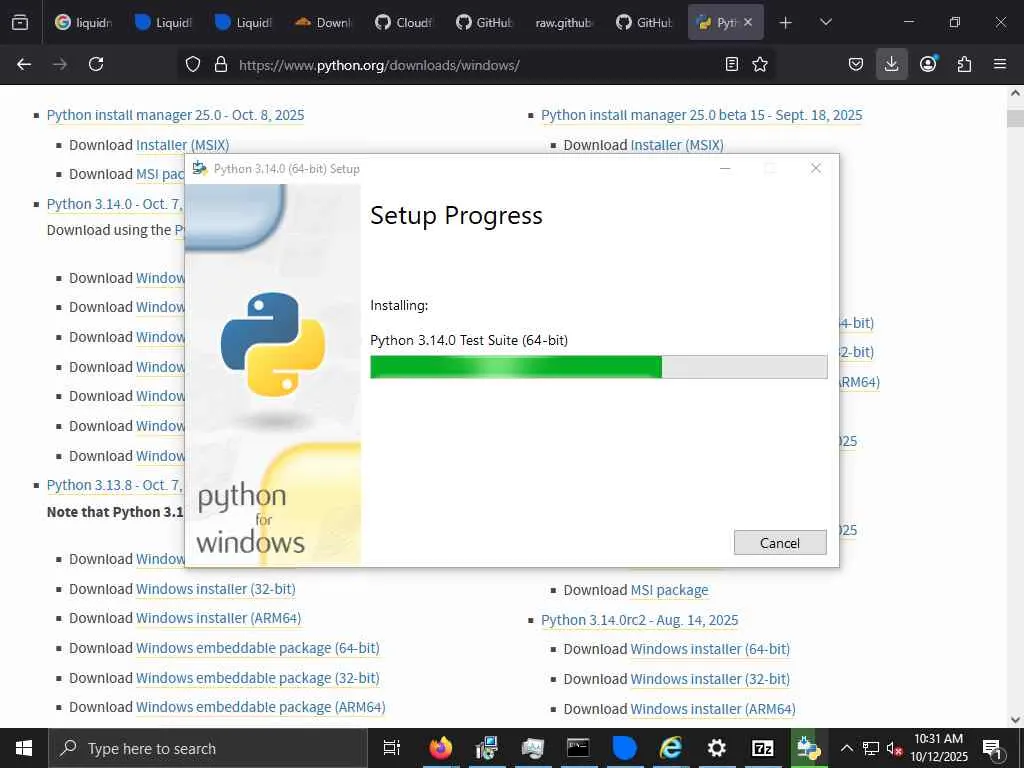
Task: Cancel the Python 3.14.0 setup
Action: pyautogui.click(x=780, y=543)
